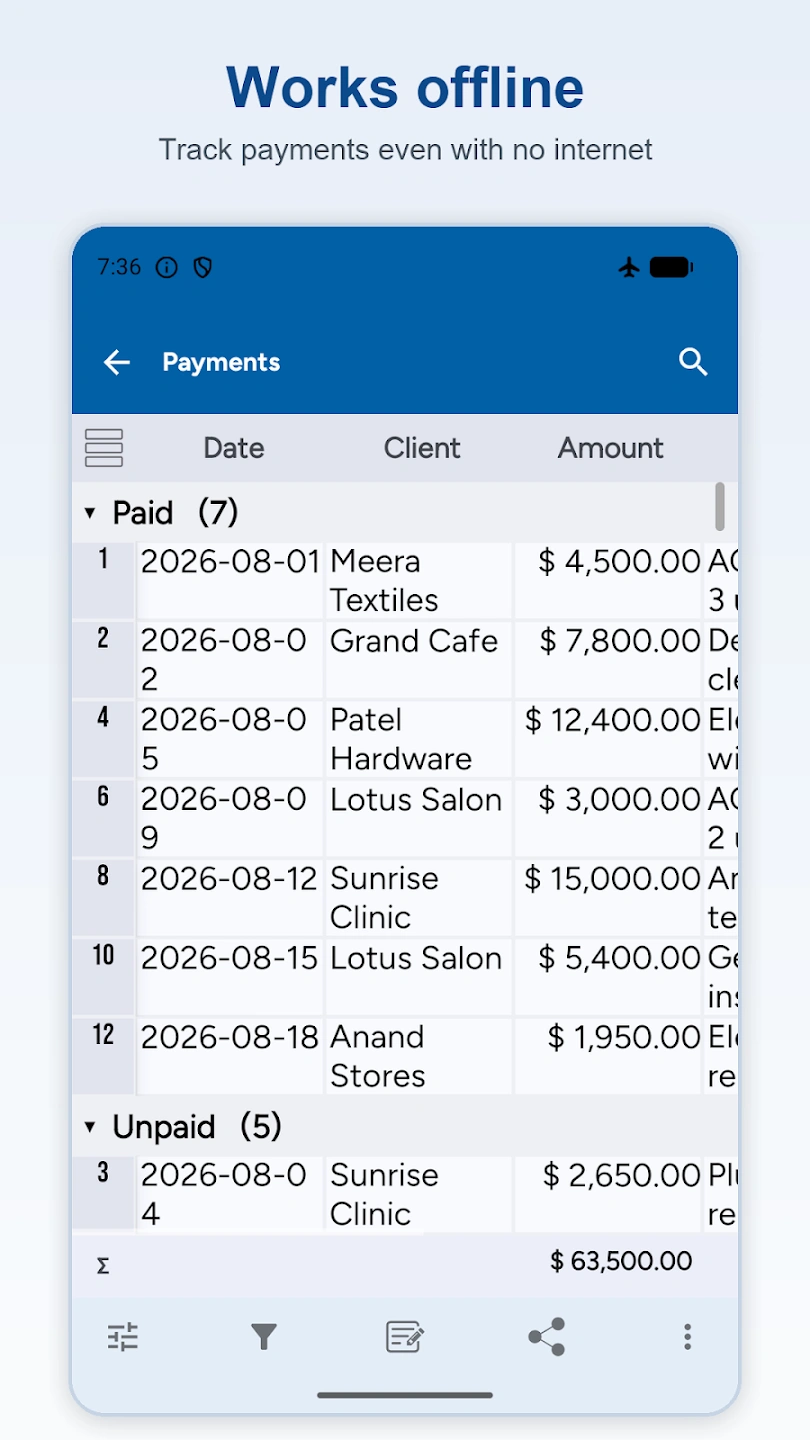Tap the back arrow beside Payments
This screenshot has height=1440, width=810.
pos(117,362)
